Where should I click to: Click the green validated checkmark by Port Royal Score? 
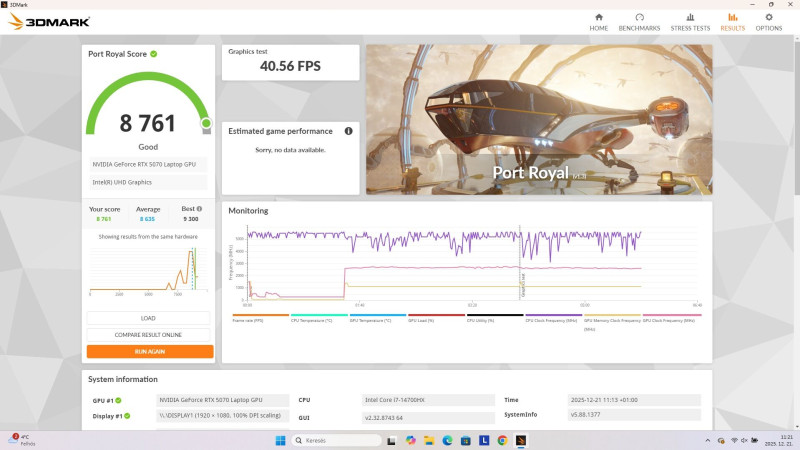[x=154, y=54]
